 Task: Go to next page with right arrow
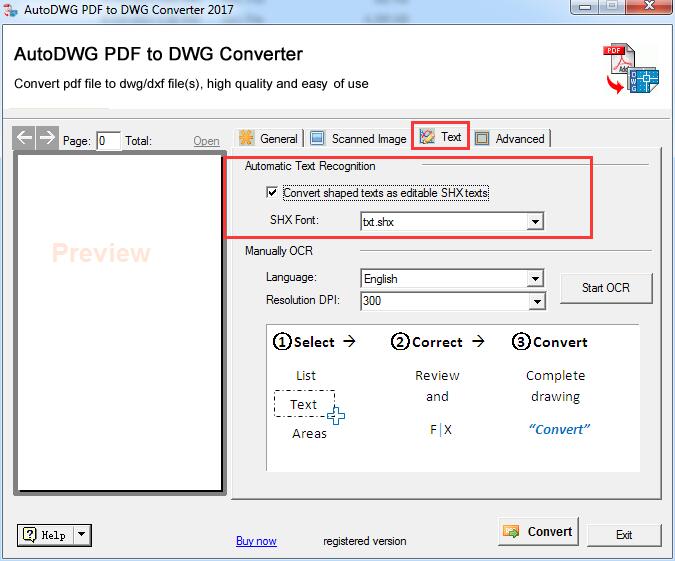tap(47, 138)
